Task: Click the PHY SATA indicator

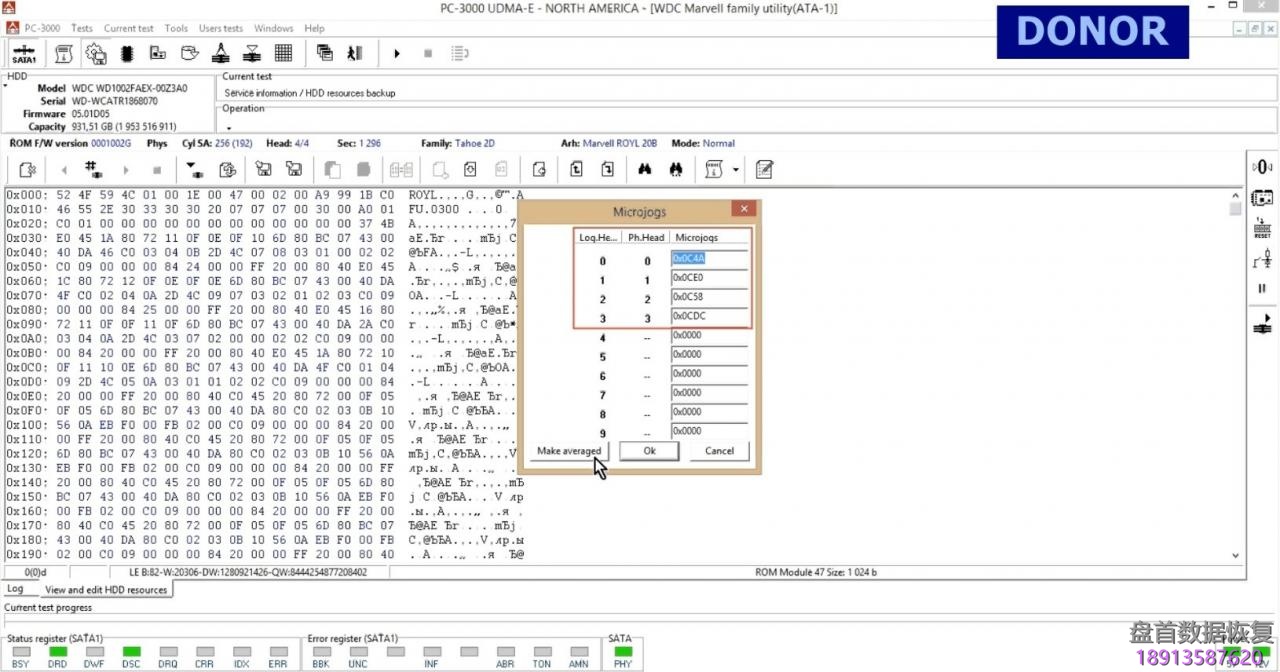Action: (x=623, y=652)
